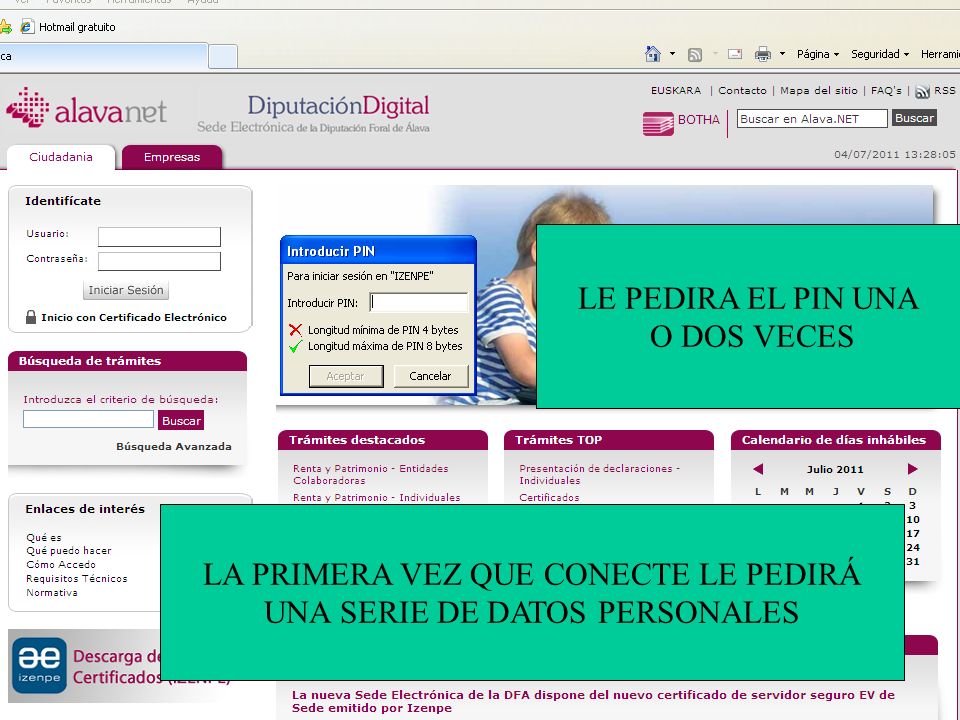Click the dark Buscar button in the header
The image size is (960, 720).
914,118
